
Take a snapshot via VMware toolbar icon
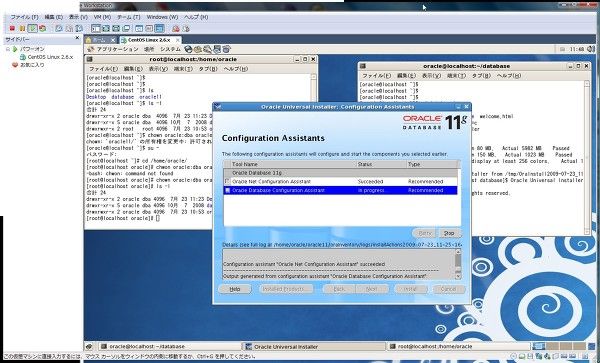[59, 28]
